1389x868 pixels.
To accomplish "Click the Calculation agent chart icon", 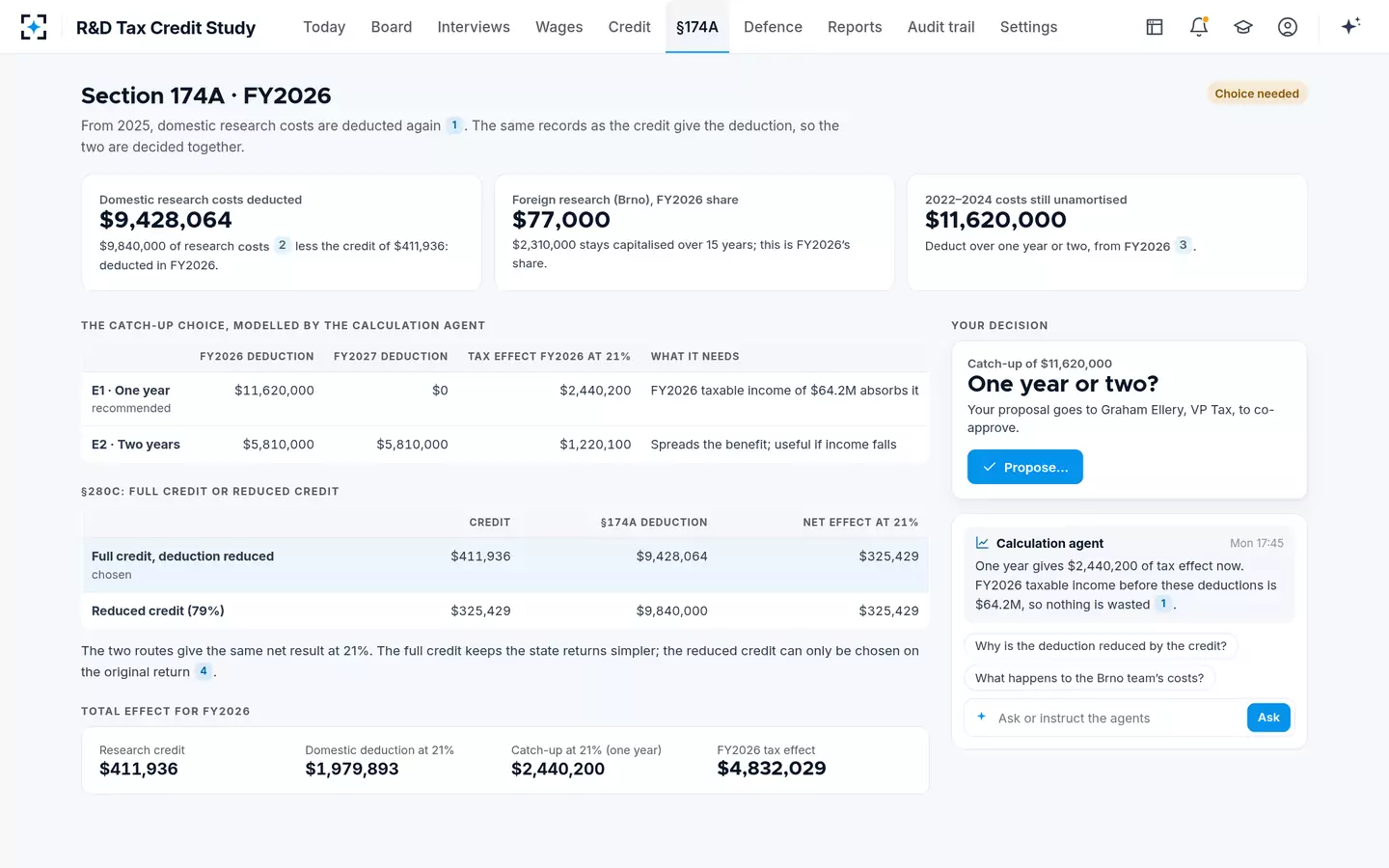I will click(x=982, y=543).
